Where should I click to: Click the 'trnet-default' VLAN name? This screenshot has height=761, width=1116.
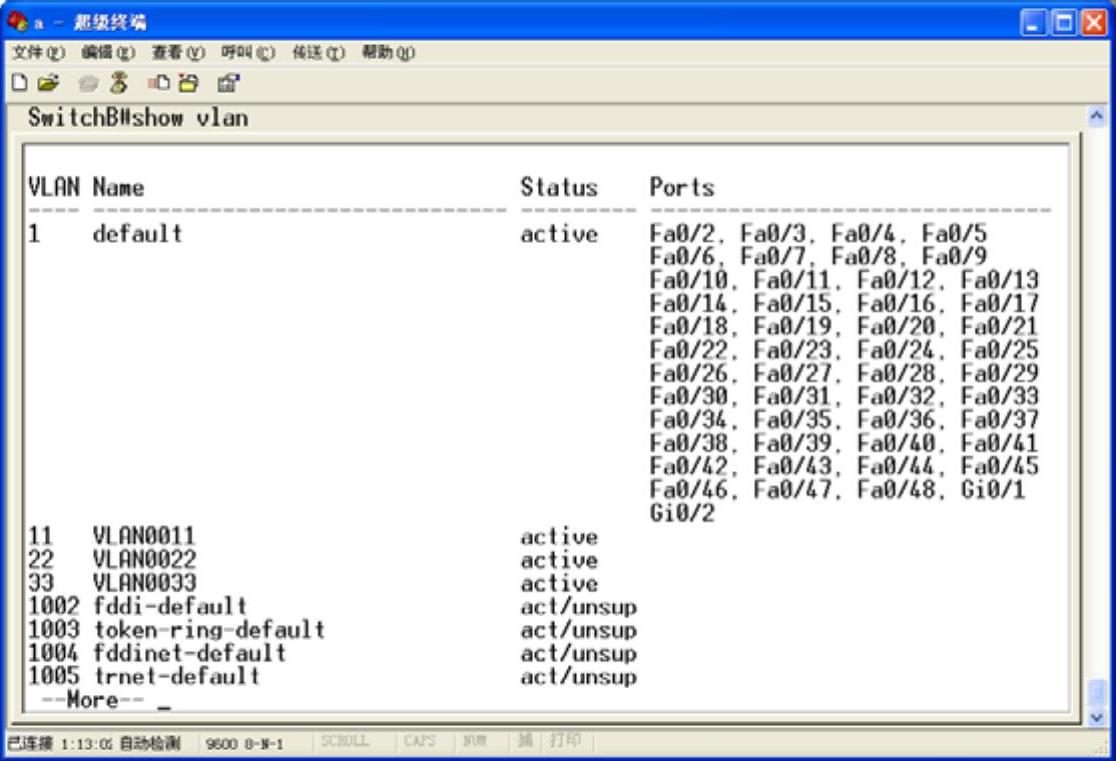[x=177, y=676]
